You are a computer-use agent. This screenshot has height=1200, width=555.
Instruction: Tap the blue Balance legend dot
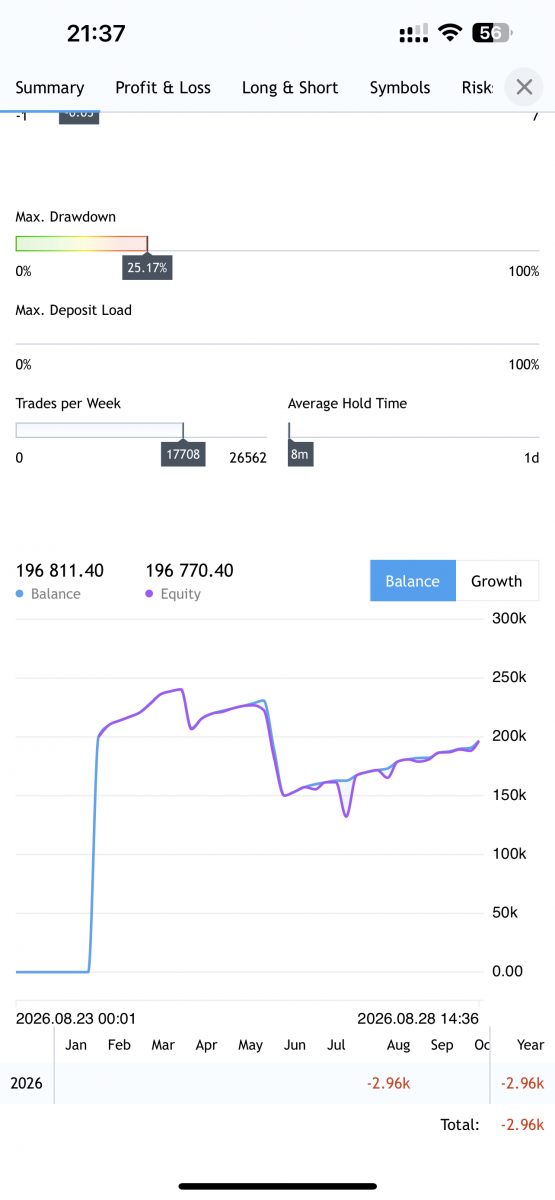point(20,594)
